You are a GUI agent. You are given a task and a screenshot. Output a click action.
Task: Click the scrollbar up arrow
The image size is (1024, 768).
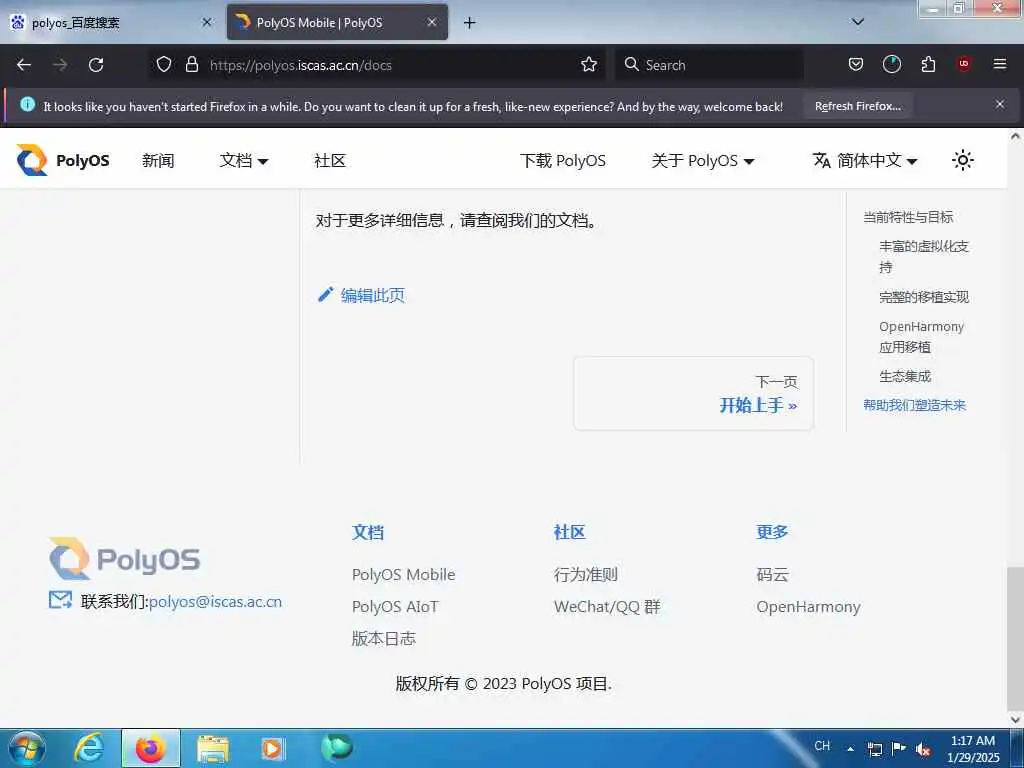tap(1015, 136)
